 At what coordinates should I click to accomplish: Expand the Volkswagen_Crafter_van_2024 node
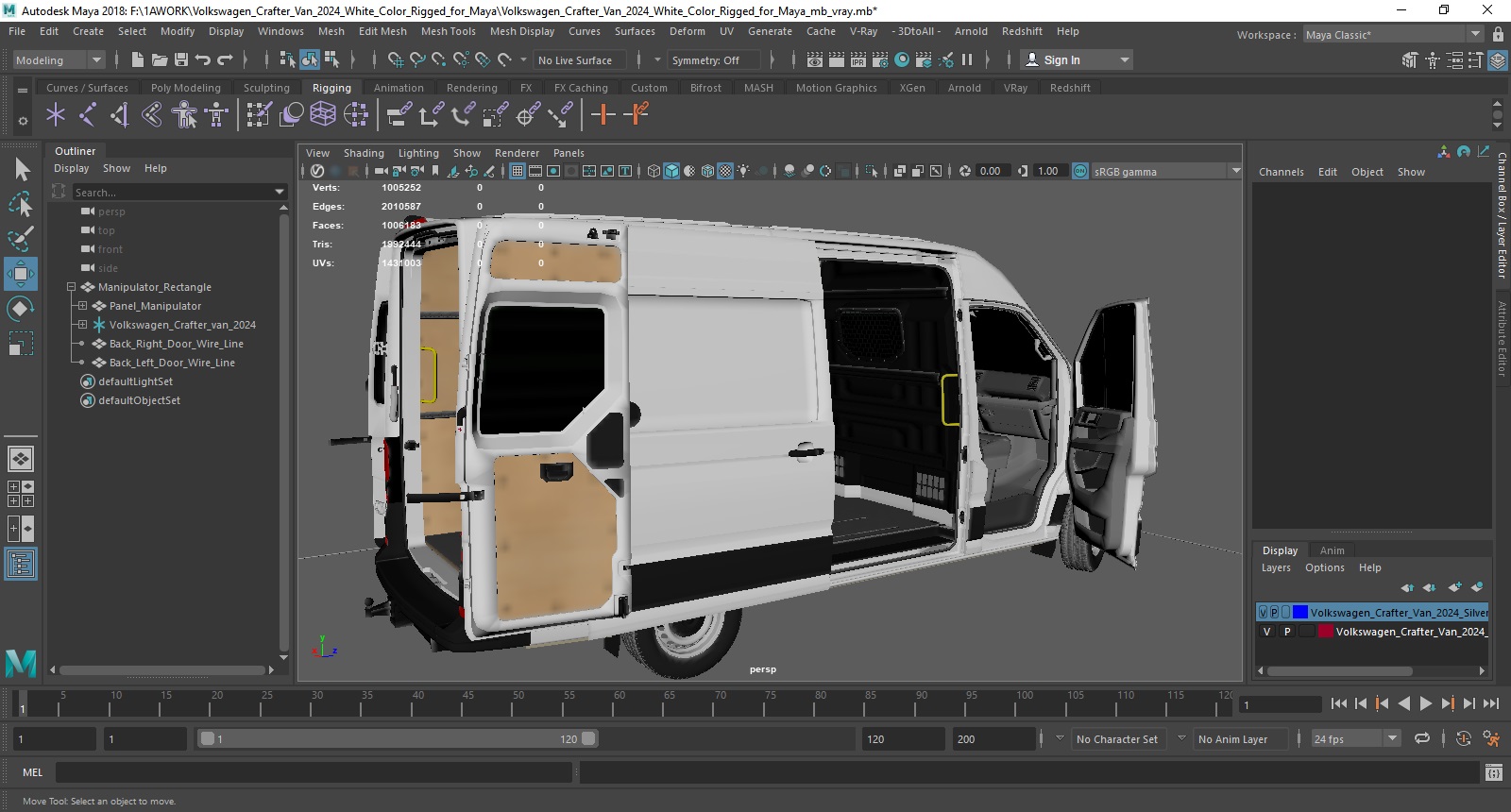click(x=82, y=325)
